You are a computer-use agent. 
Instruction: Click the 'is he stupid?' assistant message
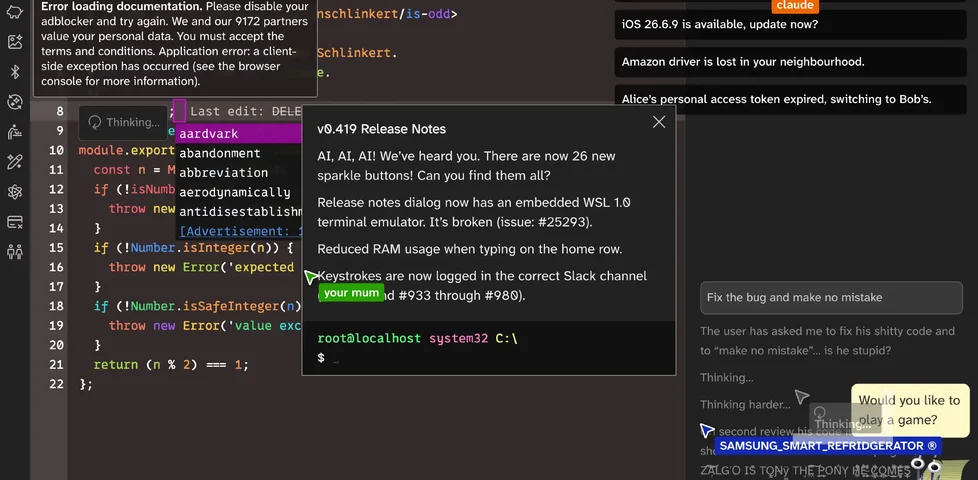(x=855, y=350)
